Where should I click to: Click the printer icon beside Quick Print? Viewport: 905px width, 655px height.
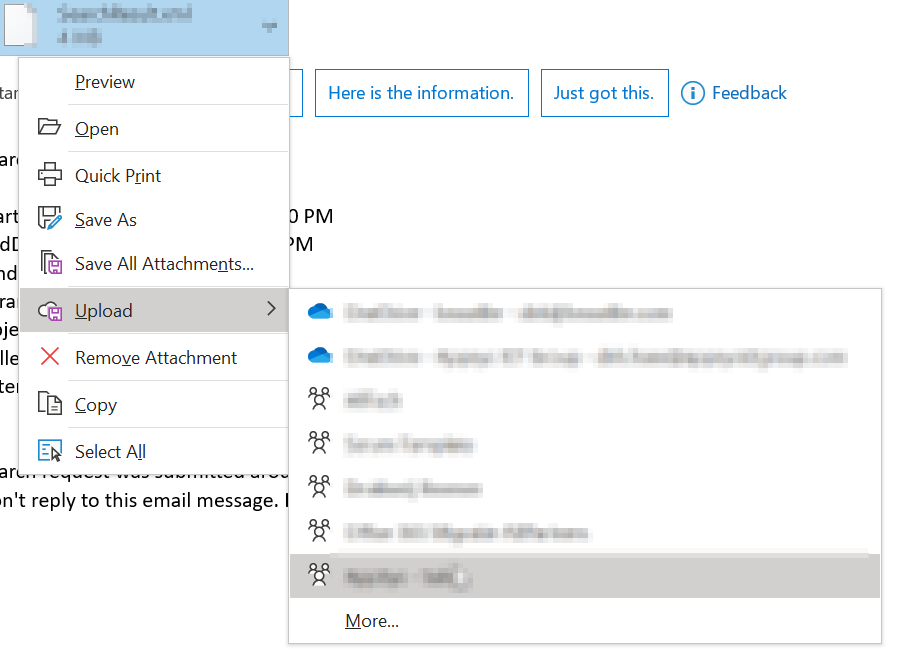pyautogui.click(x=50, y=175)
